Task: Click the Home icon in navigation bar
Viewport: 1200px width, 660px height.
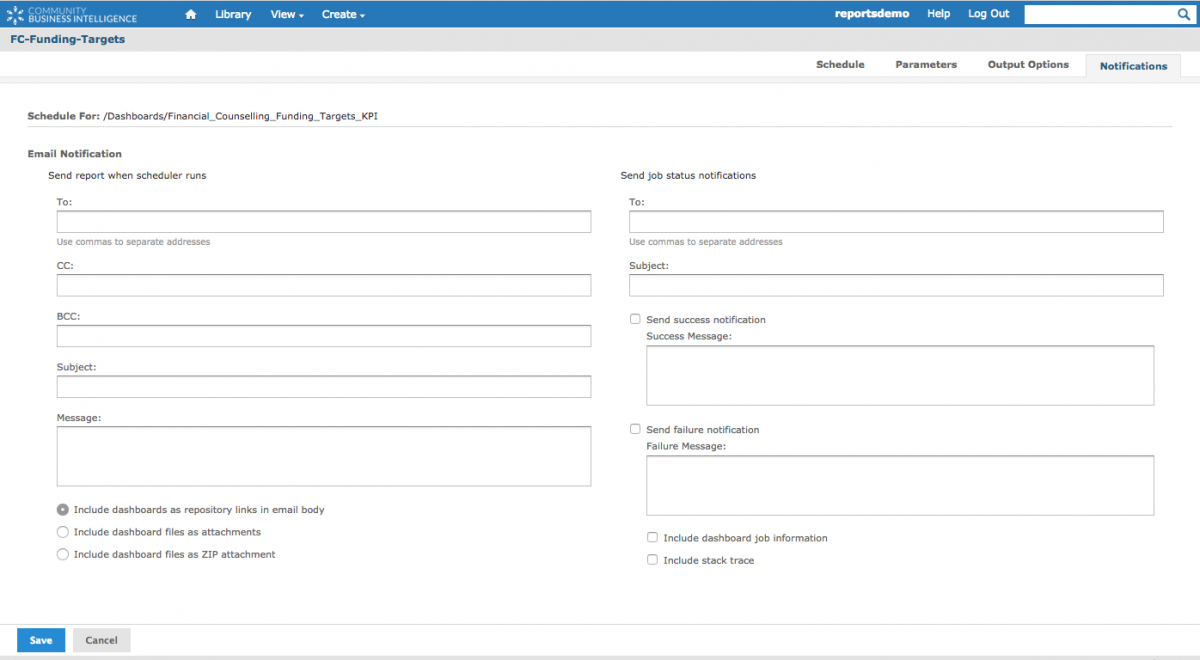Action: [191, 14]
